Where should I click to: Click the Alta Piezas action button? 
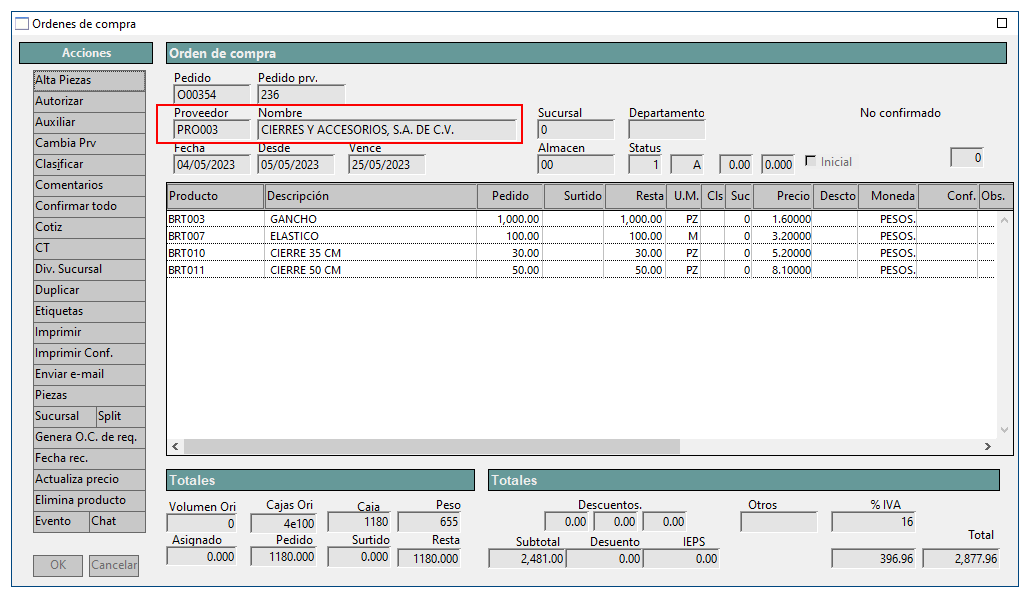click(x=89, y=80)
